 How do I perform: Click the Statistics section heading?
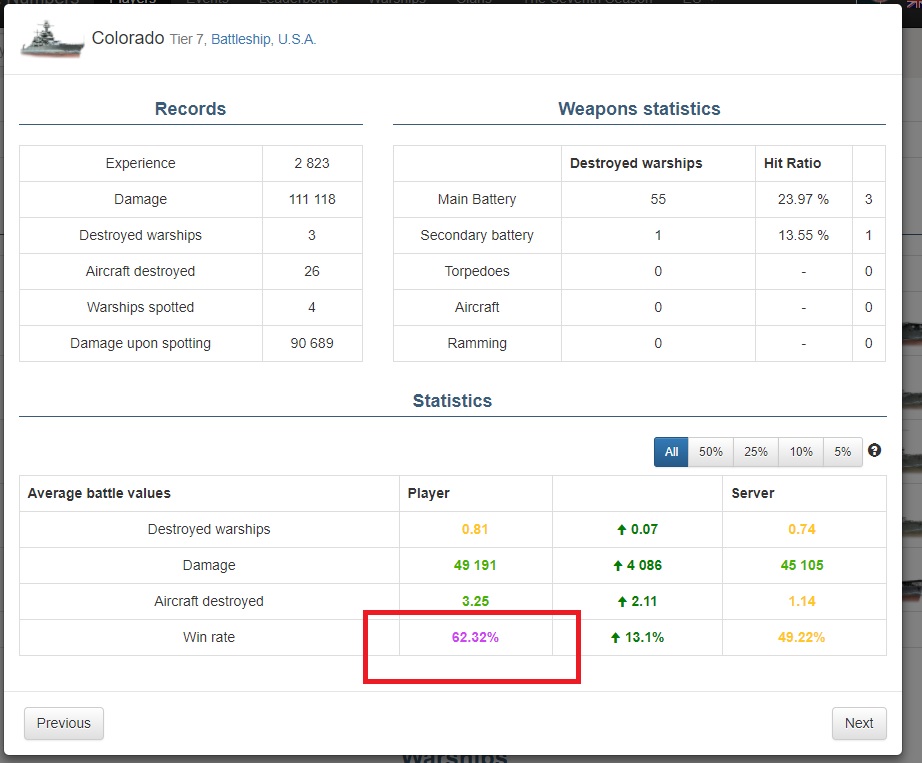[x=452, y=401]
